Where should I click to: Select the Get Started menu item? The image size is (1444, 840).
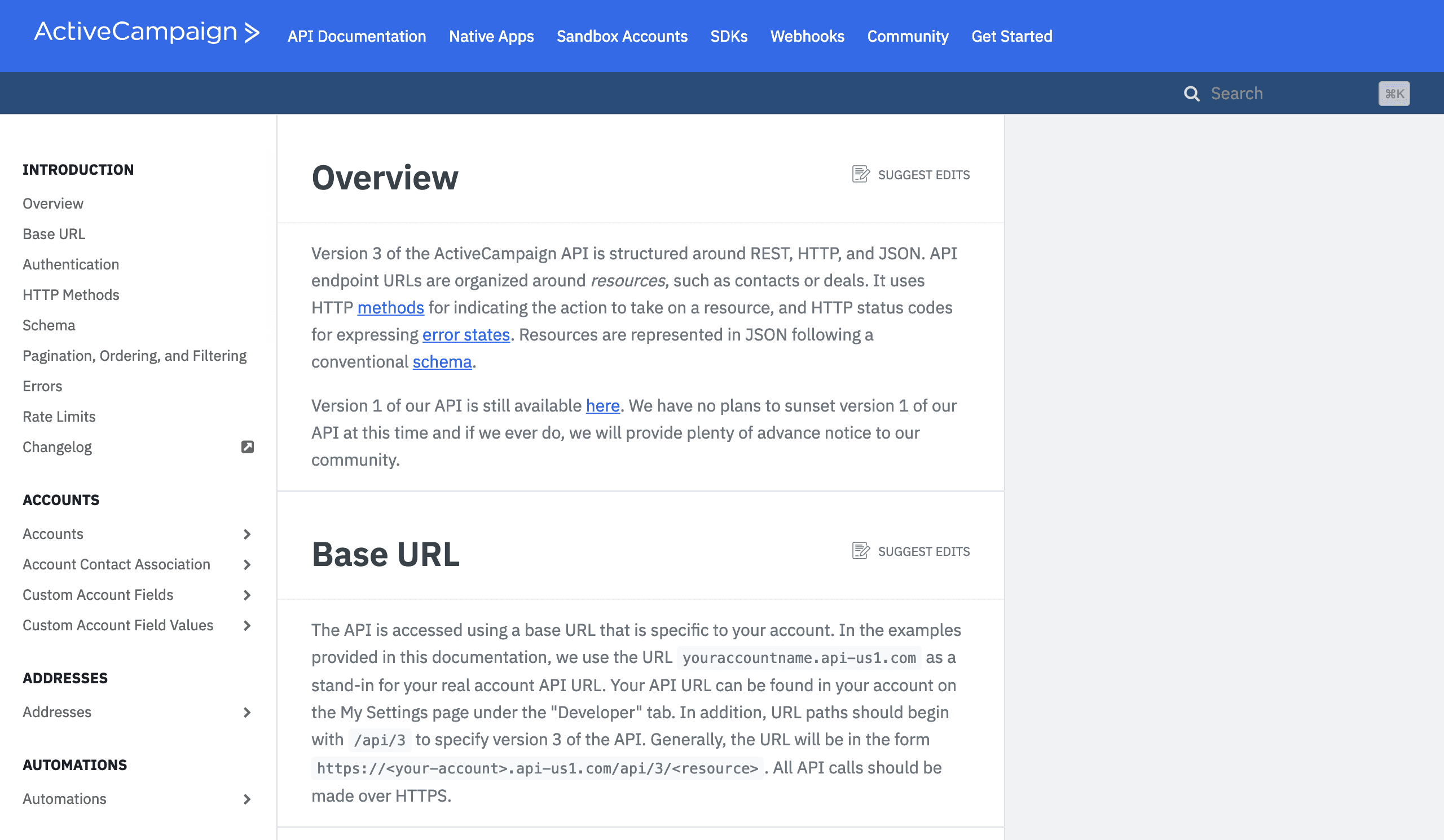coord(1012,36)
